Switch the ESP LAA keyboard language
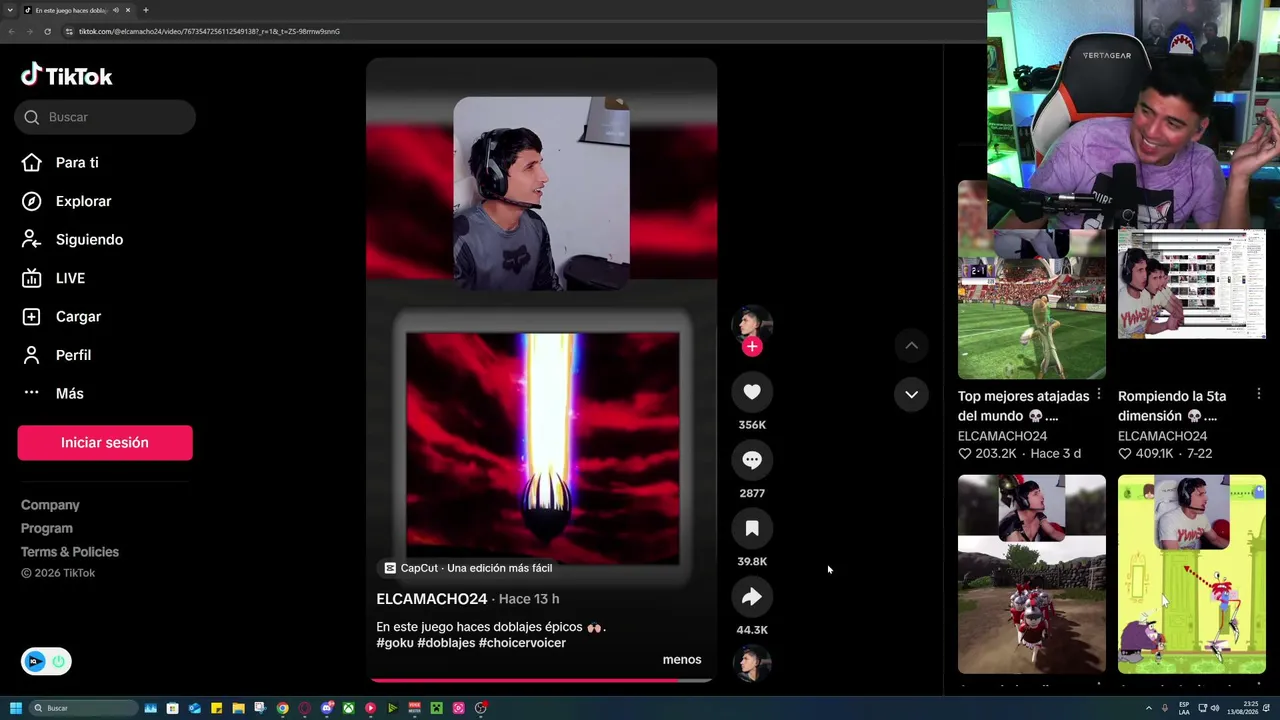The image size is (1280, 720). 1184,708
